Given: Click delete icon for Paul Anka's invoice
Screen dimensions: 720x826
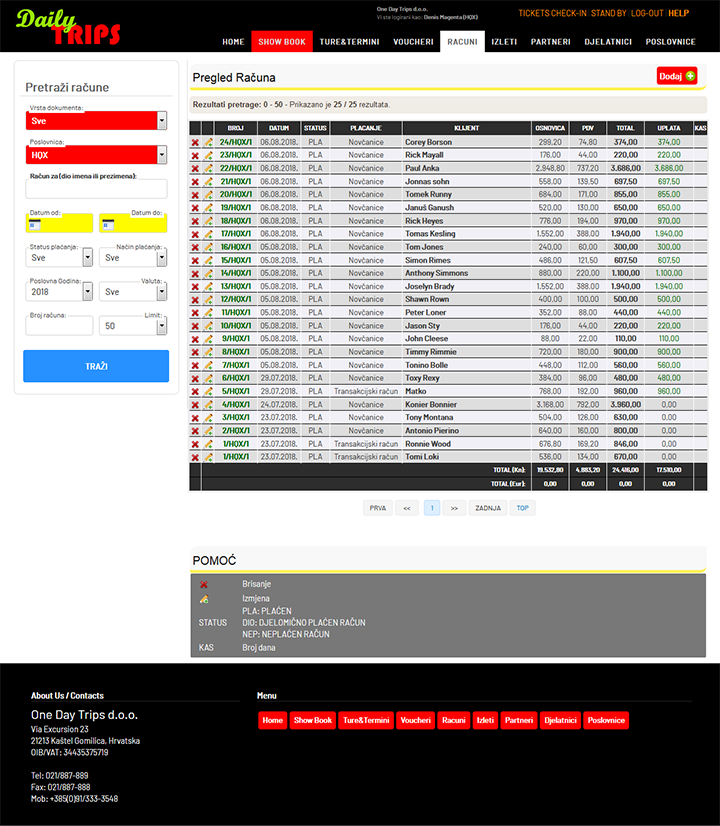Looking at the screenshot, I should 195,168.
